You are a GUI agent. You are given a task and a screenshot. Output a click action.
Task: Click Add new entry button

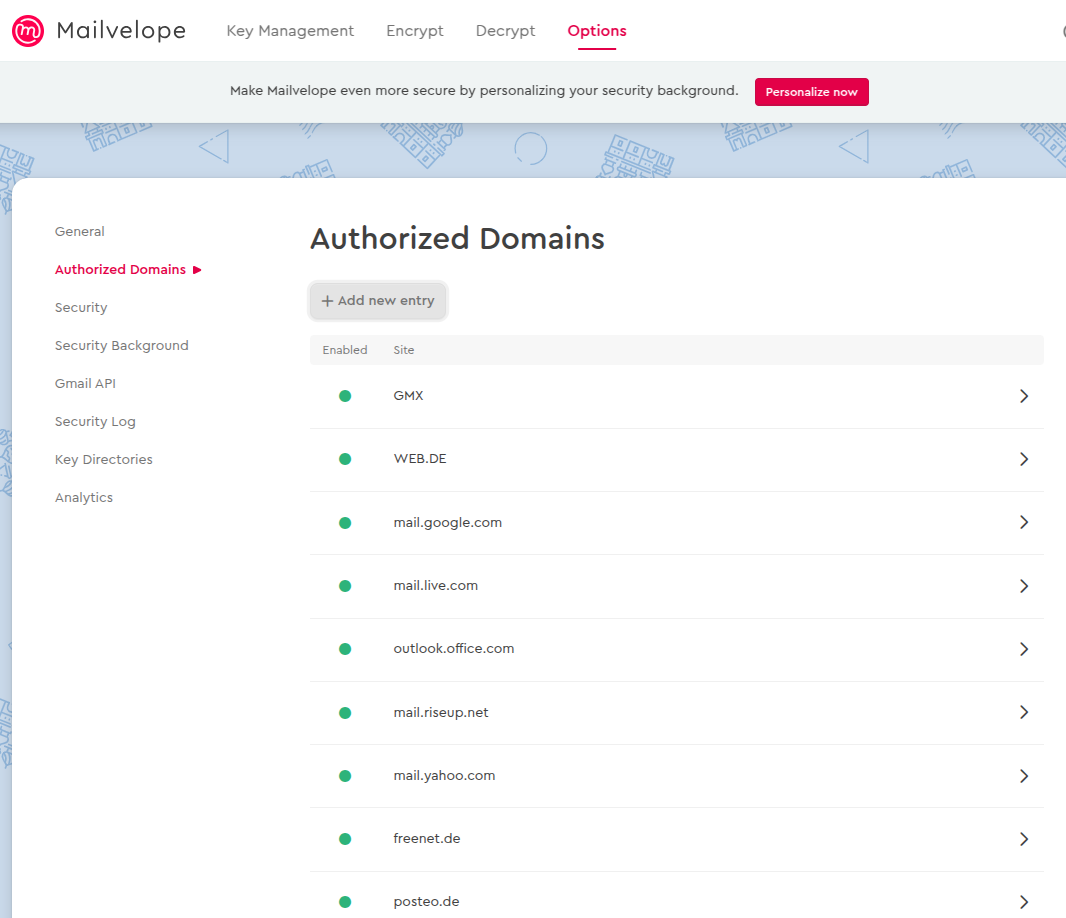click(x=378, y=301)
